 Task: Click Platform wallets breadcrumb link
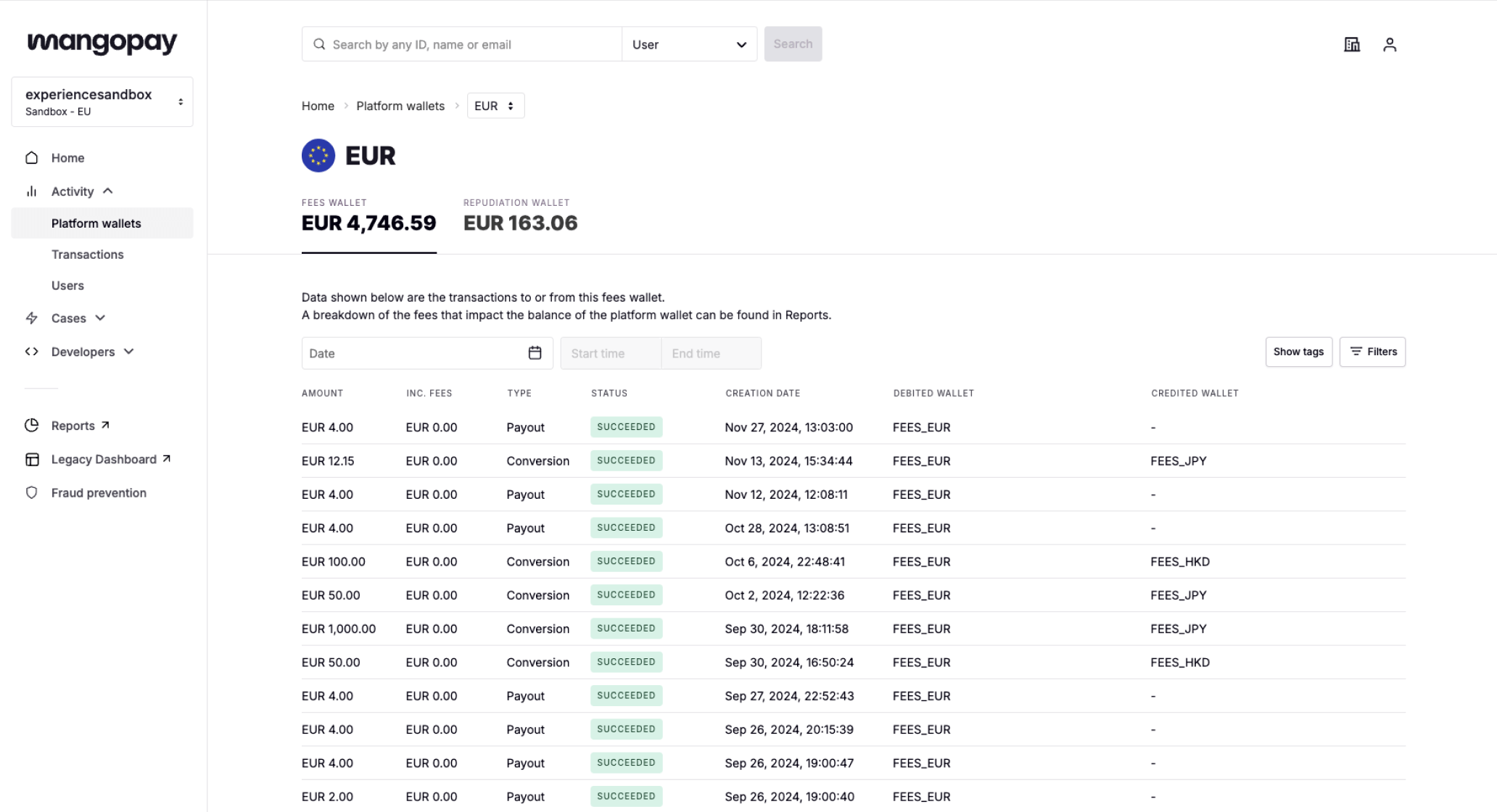[x=400, y=106]
